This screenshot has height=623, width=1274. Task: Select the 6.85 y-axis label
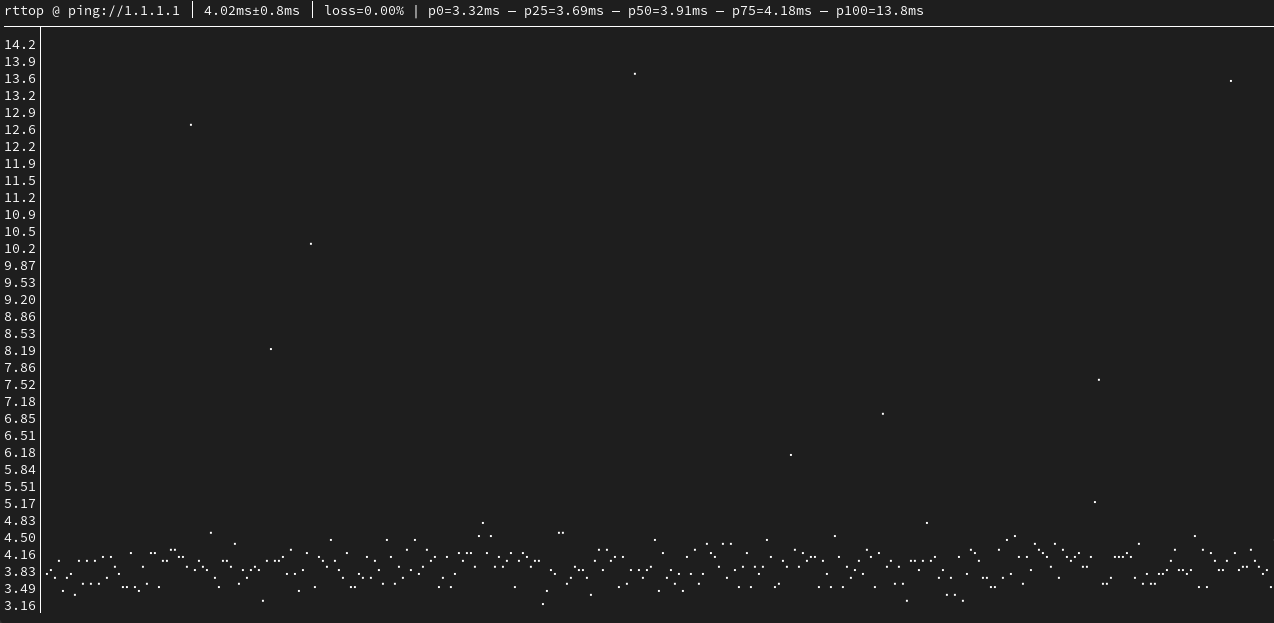coord(20,419)
